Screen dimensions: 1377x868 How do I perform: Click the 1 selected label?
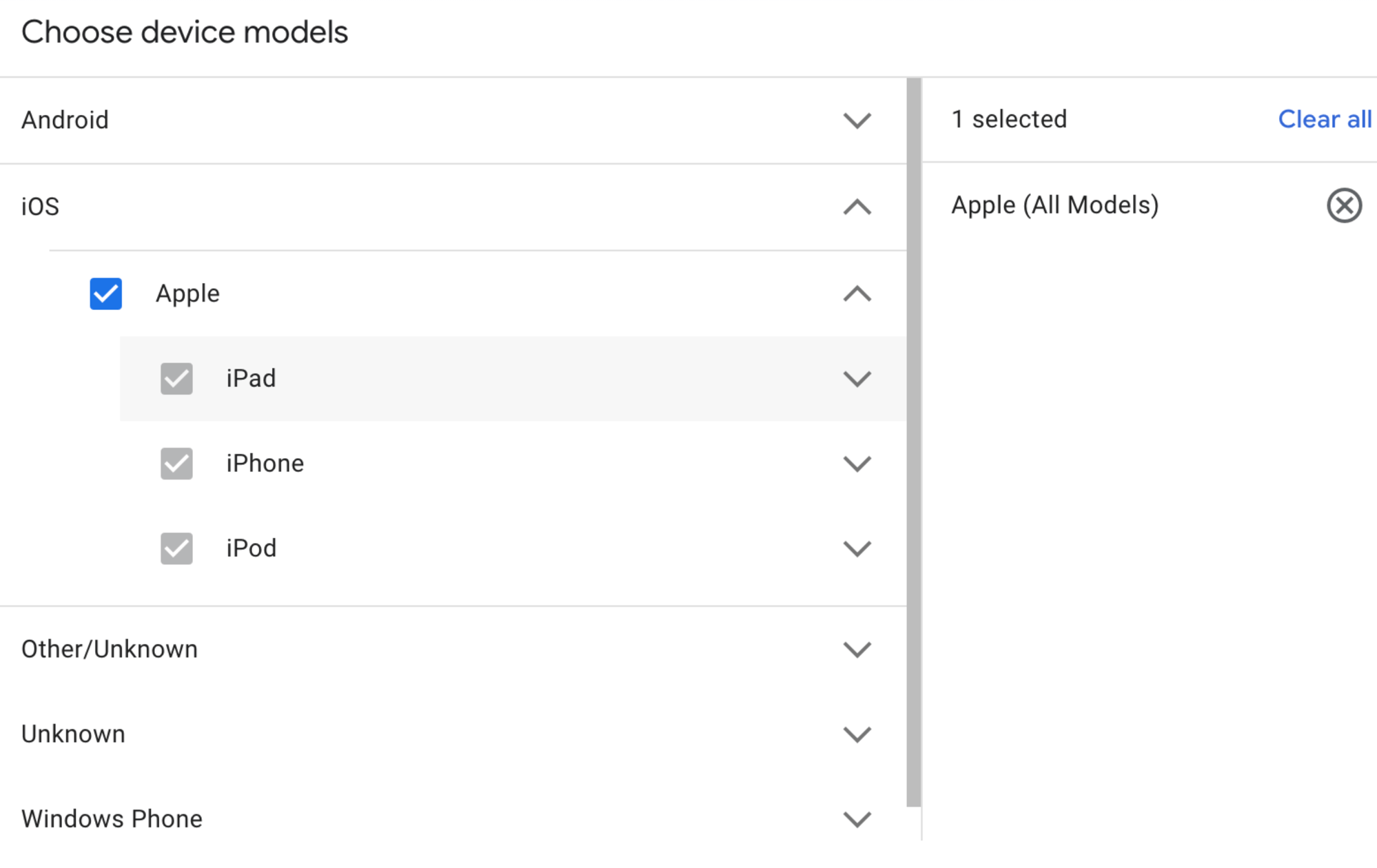click(x=1009, y=119)
